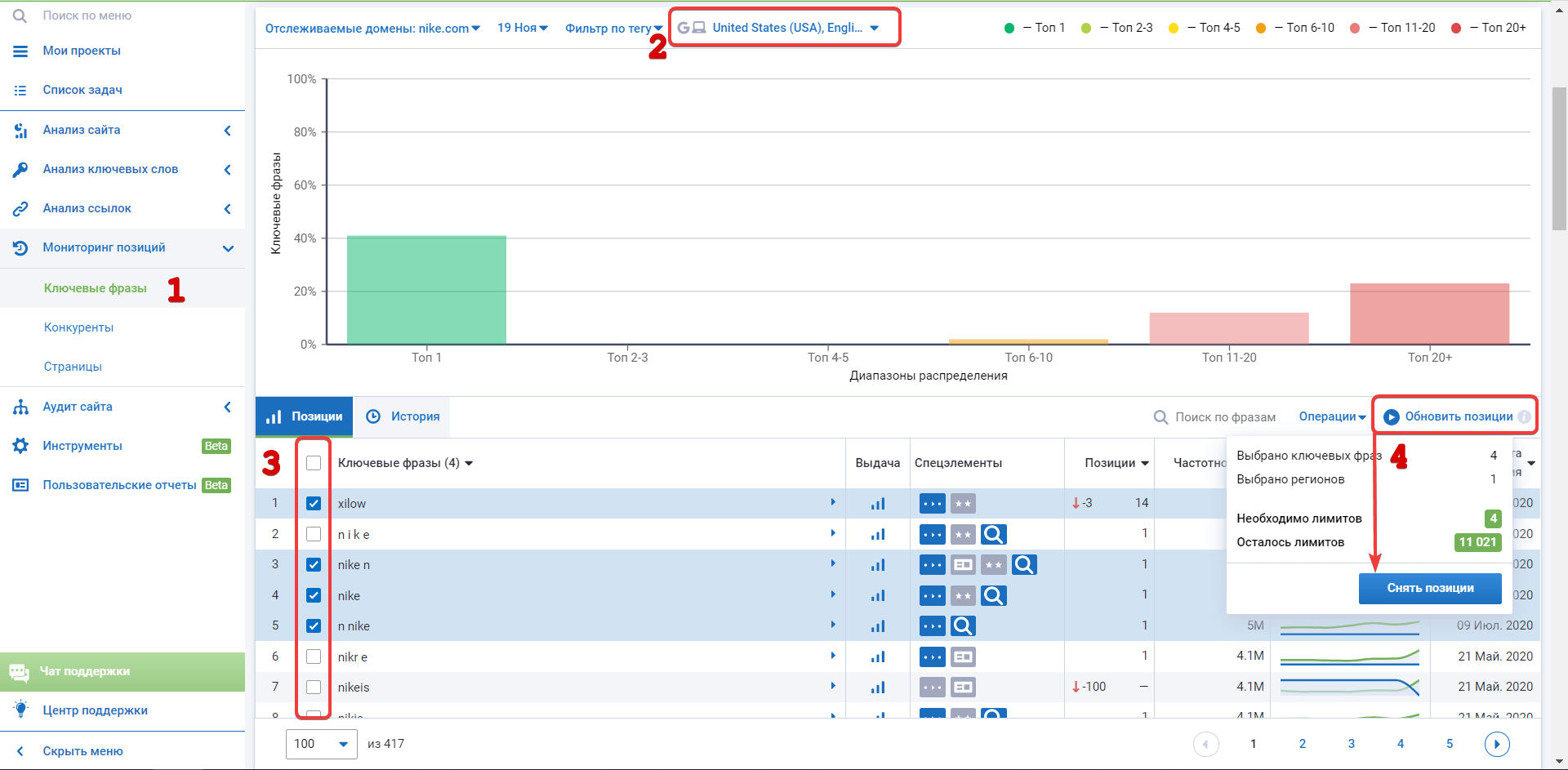Screen dimensions: 1568x770
Task: Uncheck the xilow keyword checkbox
Action: pos(314,504)
